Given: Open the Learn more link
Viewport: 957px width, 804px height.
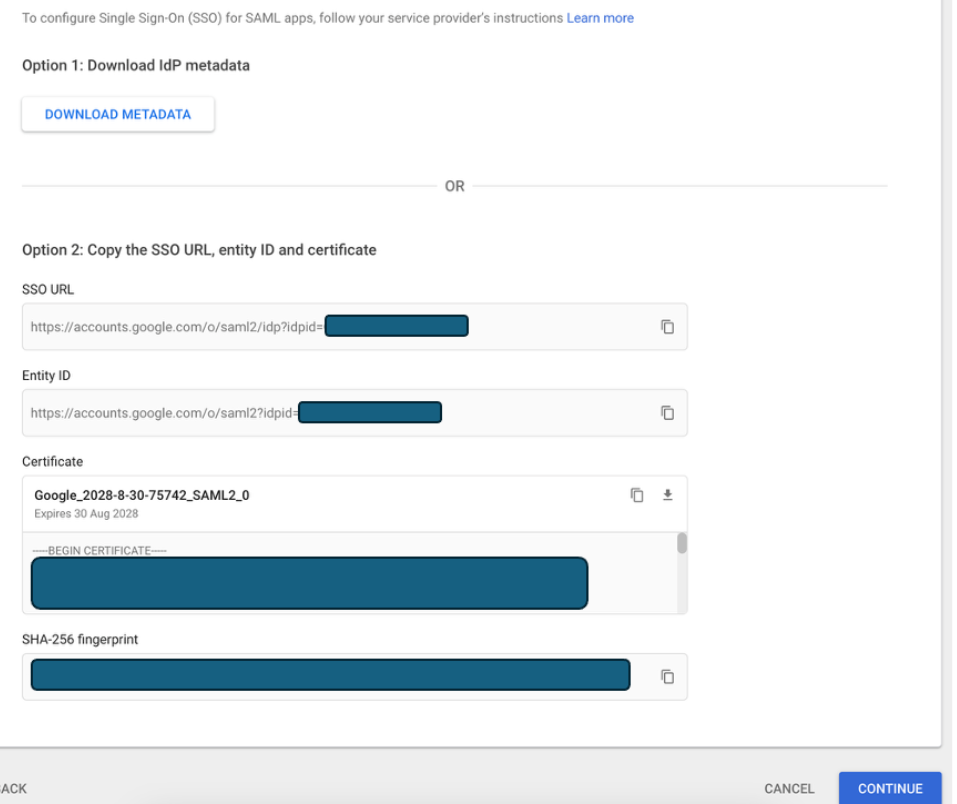Looking at the screenshot, I should (601, 18).
